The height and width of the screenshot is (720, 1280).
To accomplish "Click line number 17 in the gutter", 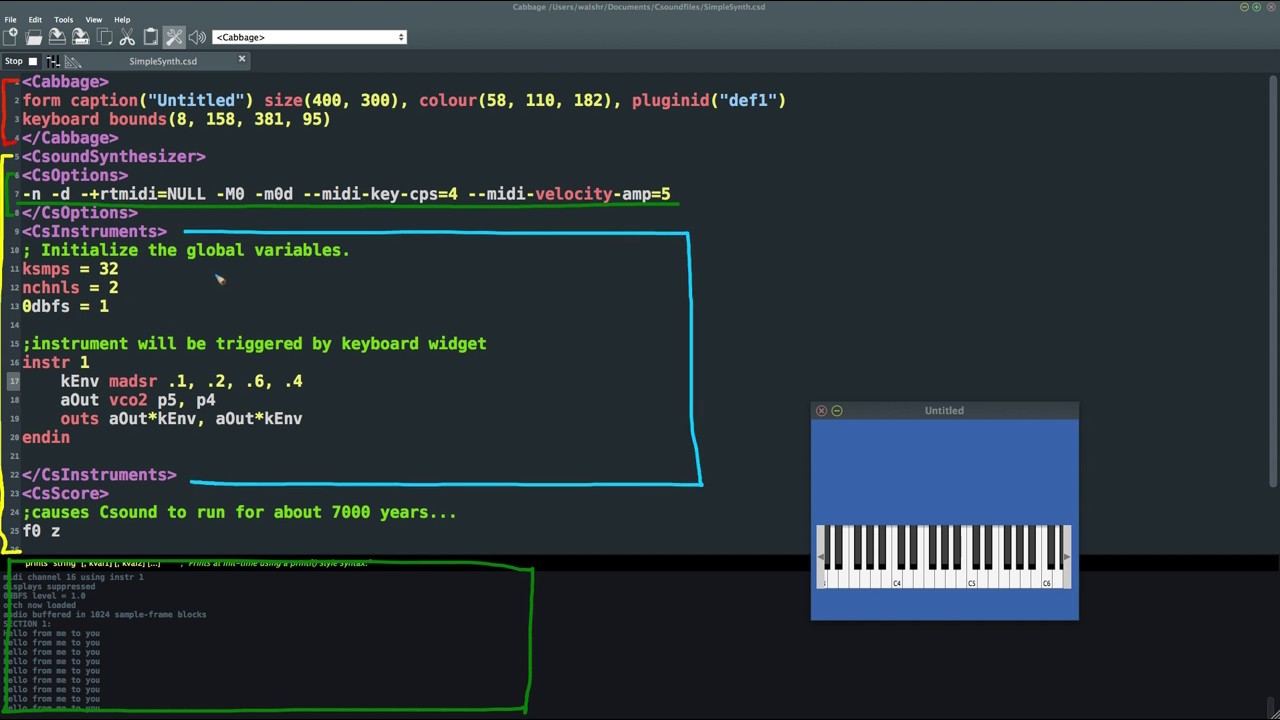I will tap(14, 381).
